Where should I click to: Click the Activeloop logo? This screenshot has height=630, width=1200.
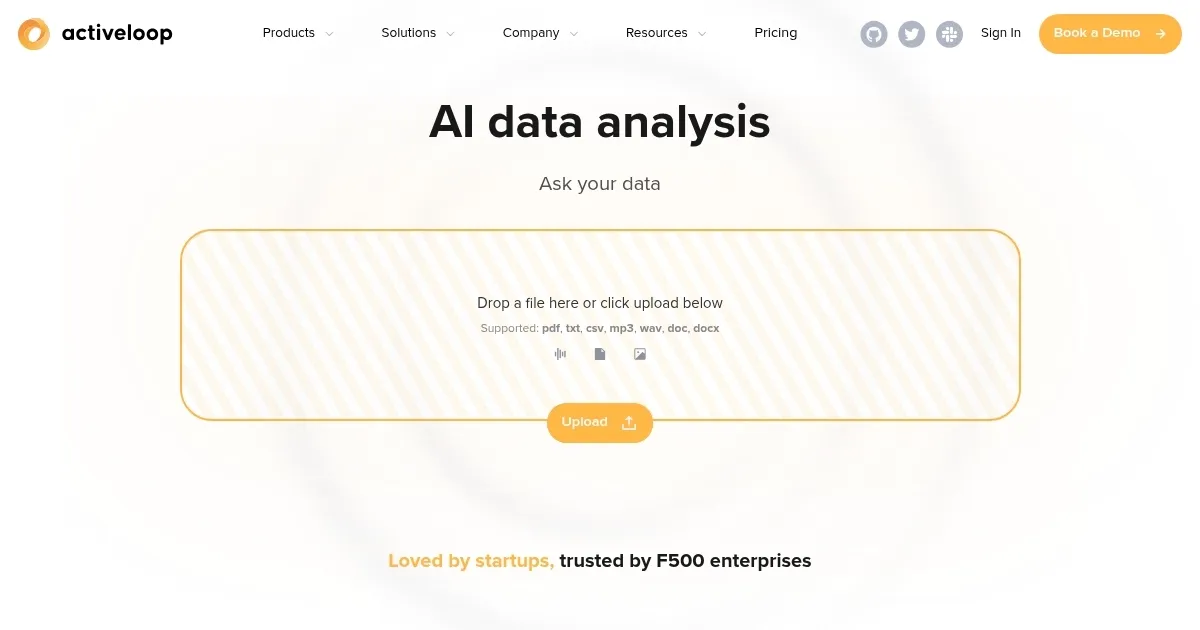tap(94, 33)
